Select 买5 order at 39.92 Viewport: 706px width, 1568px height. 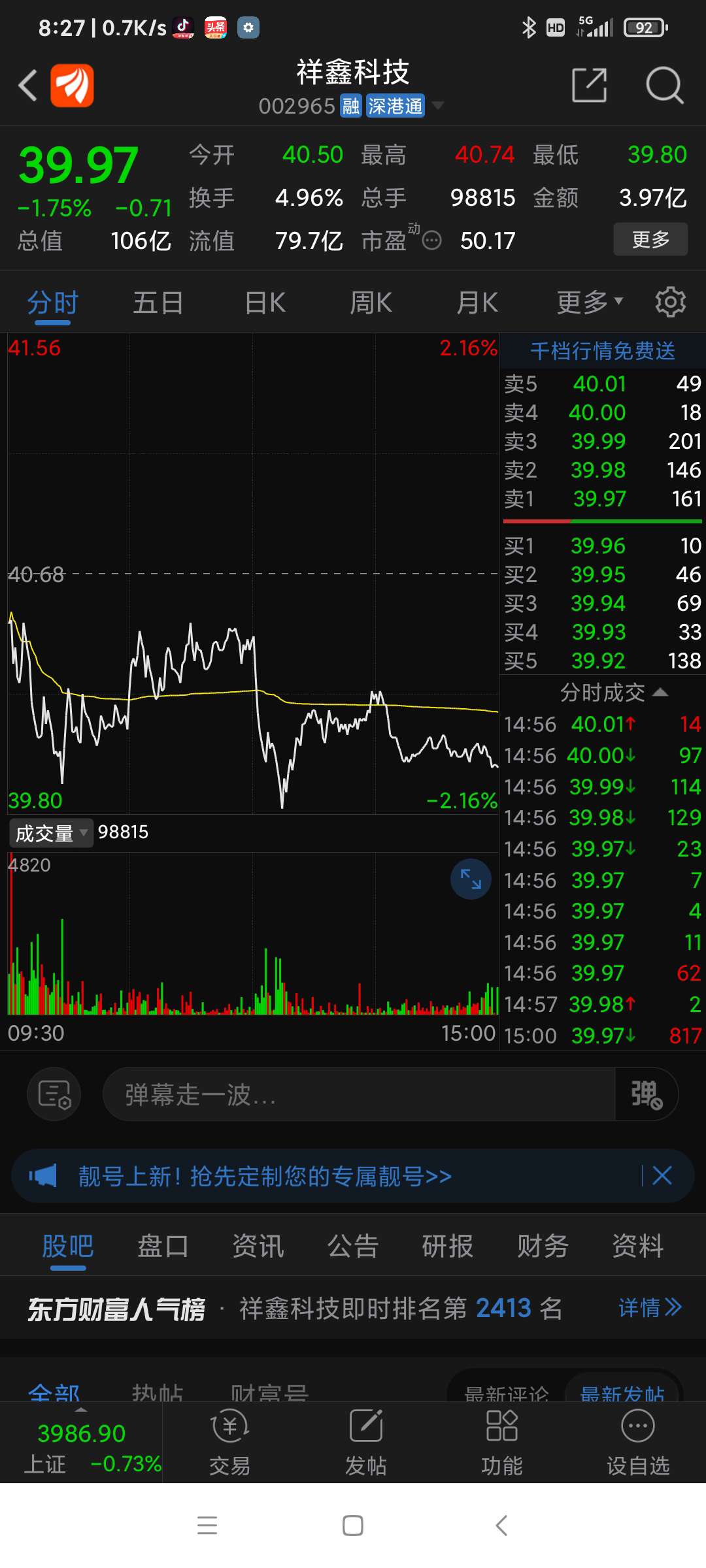(603, 661)
